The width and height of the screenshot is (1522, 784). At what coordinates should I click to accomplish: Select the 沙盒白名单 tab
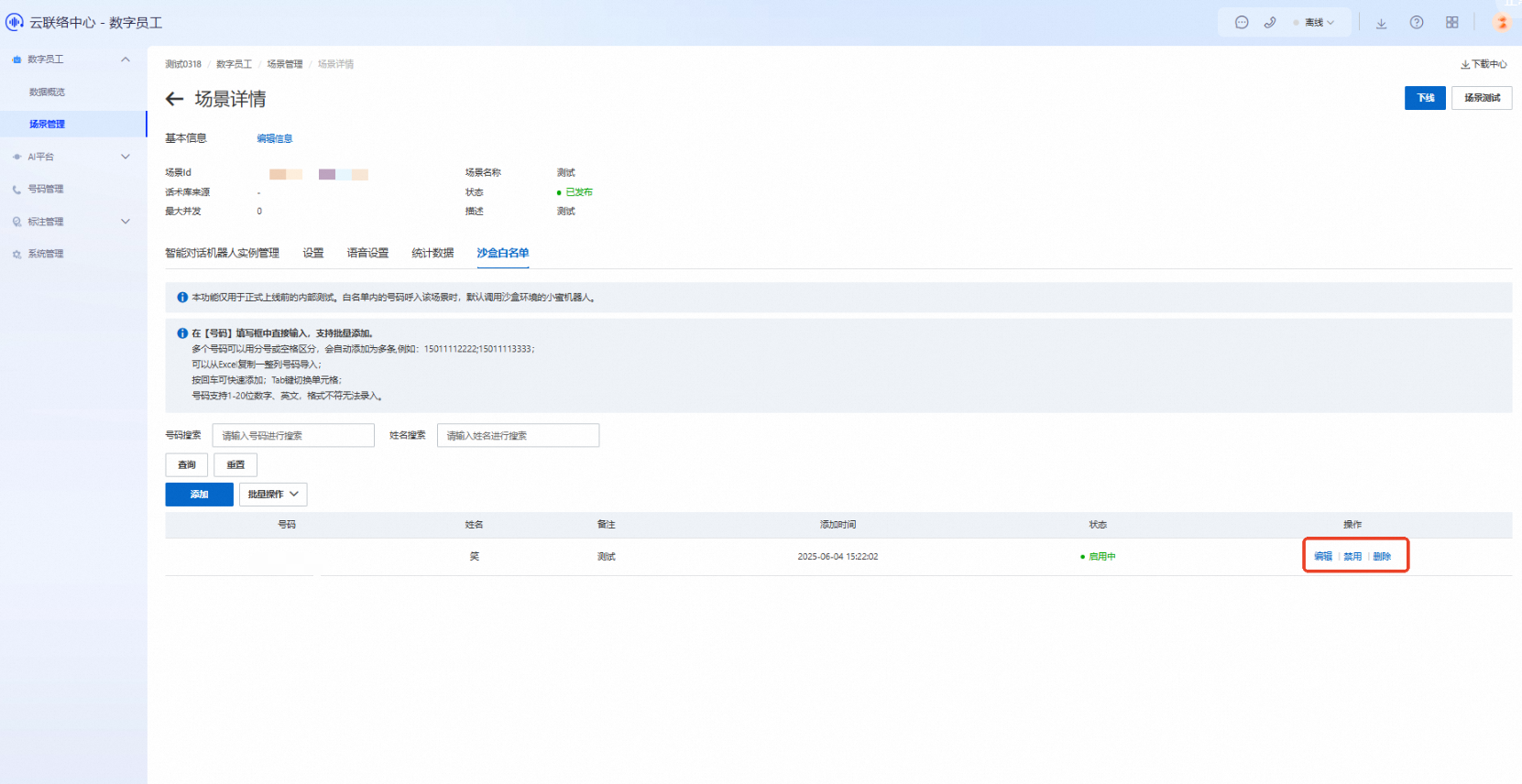[x=502, y=253]
